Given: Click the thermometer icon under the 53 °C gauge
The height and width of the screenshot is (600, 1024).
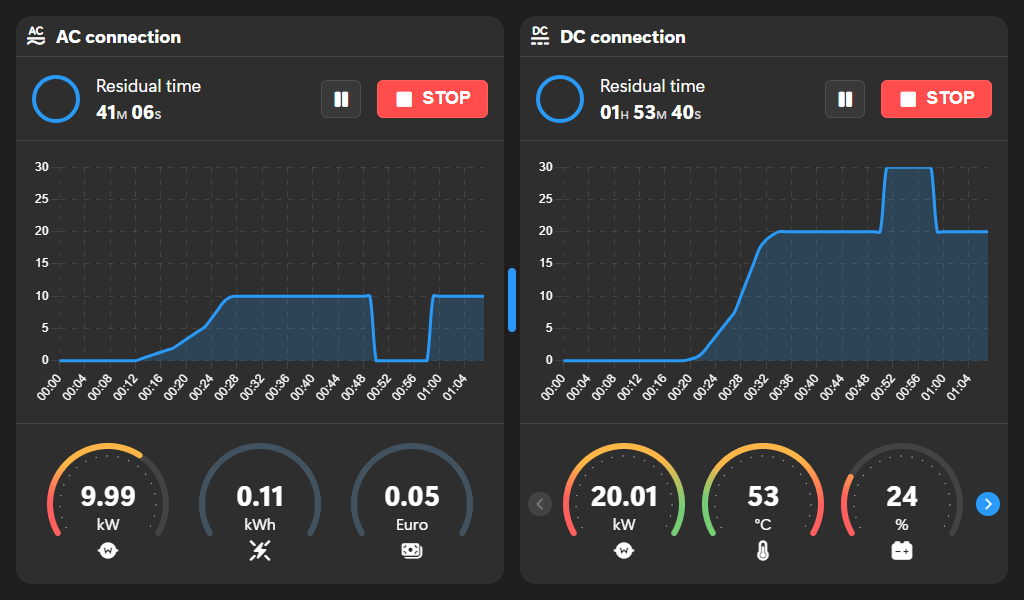Looking at the screenshot, I should click(x=763, y=550).
